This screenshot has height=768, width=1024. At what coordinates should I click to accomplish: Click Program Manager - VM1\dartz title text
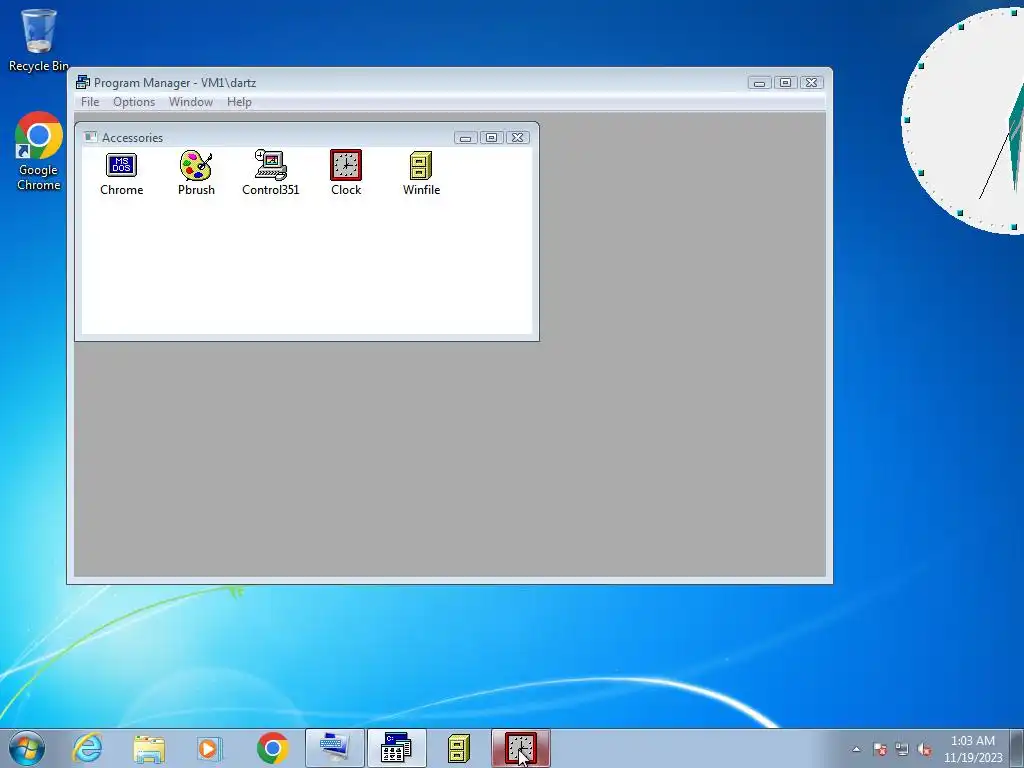[x=175, y=83]
